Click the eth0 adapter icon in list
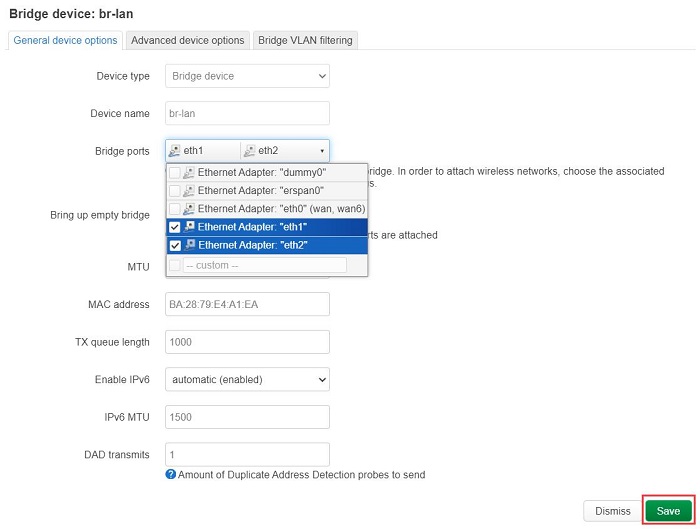Screen dimensions: 700x529 point(189,208)
